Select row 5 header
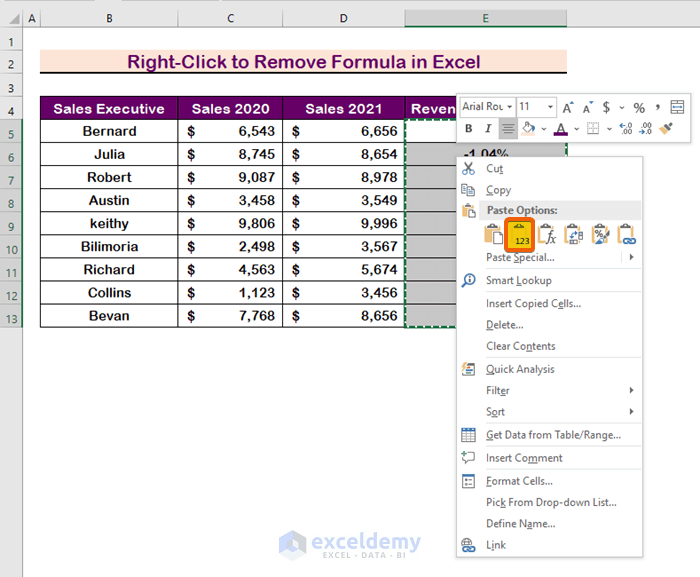 (x=11, y=134)
